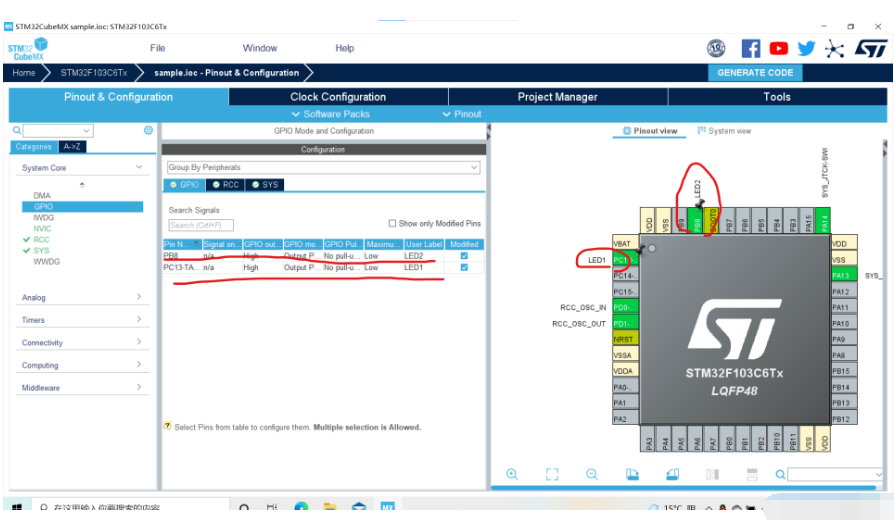Screen dimensions: 894x525
Task: Click the PB8 pin on chip
Action: click(x=697, y=221)
